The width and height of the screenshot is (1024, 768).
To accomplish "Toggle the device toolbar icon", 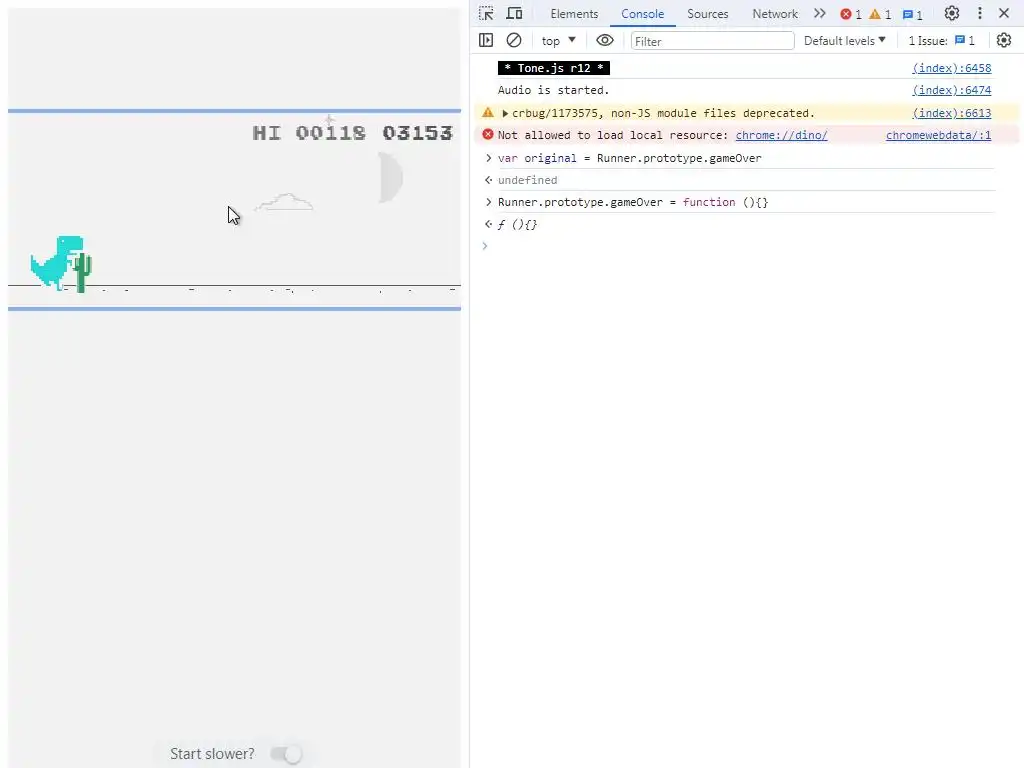I will pyautogui.click(x=515, y=14).
